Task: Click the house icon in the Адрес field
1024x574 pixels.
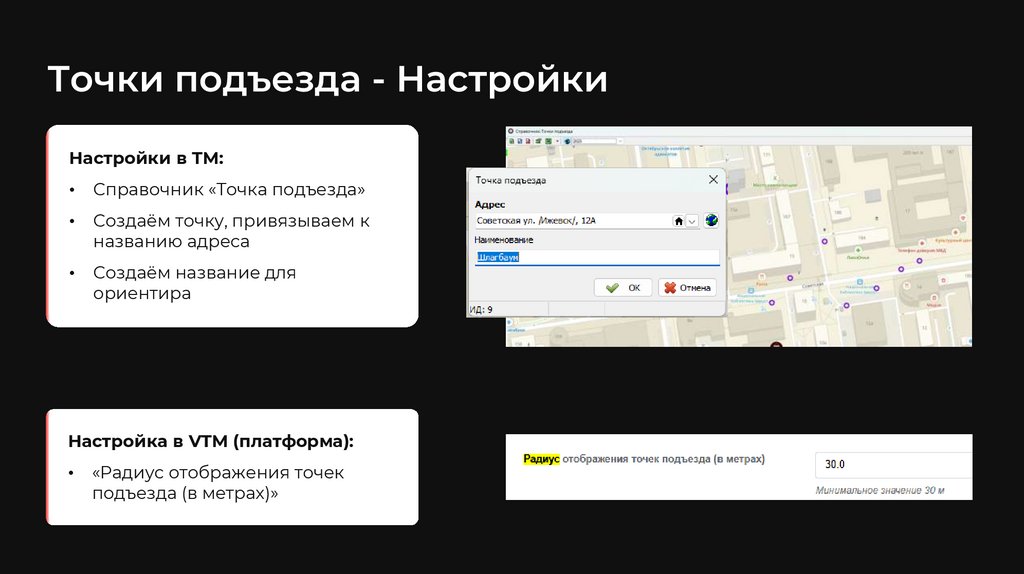Action: (x=679, y=221)
